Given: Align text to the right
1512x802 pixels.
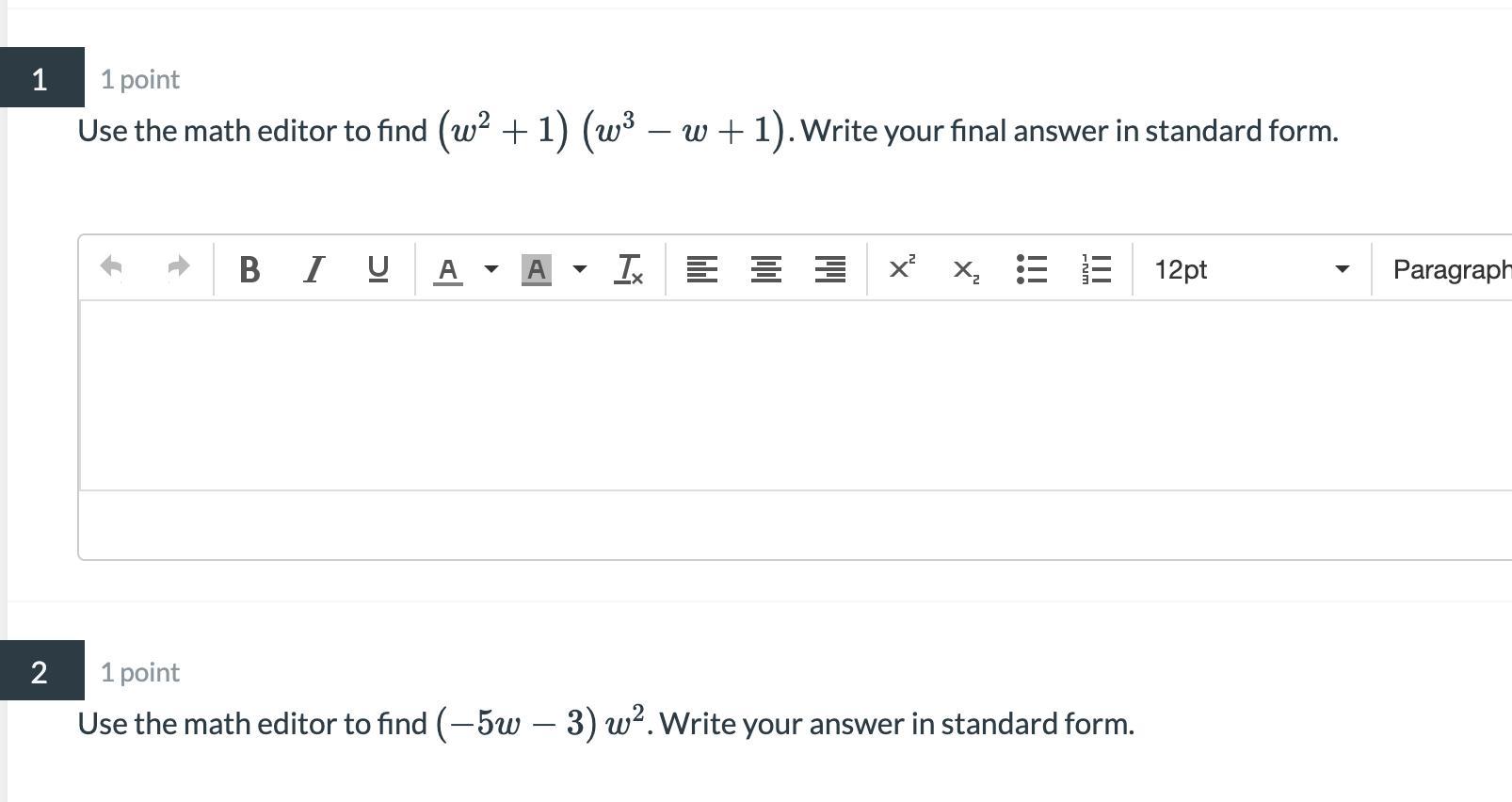Looking at the screenshot, I should [x=829, y=269].
